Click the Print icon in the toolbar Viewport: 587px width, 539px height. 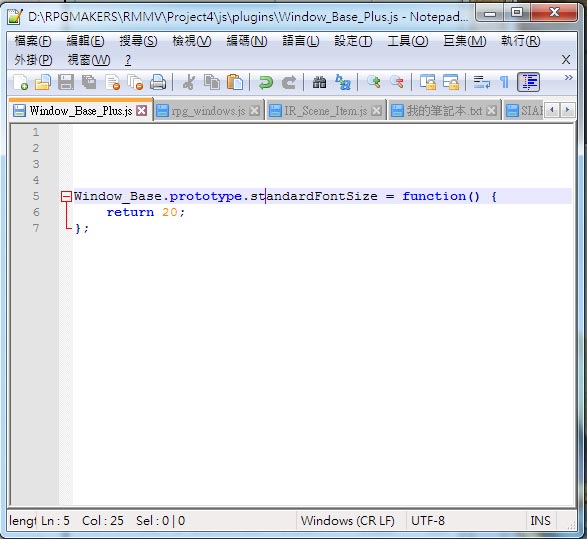(158, 82)
